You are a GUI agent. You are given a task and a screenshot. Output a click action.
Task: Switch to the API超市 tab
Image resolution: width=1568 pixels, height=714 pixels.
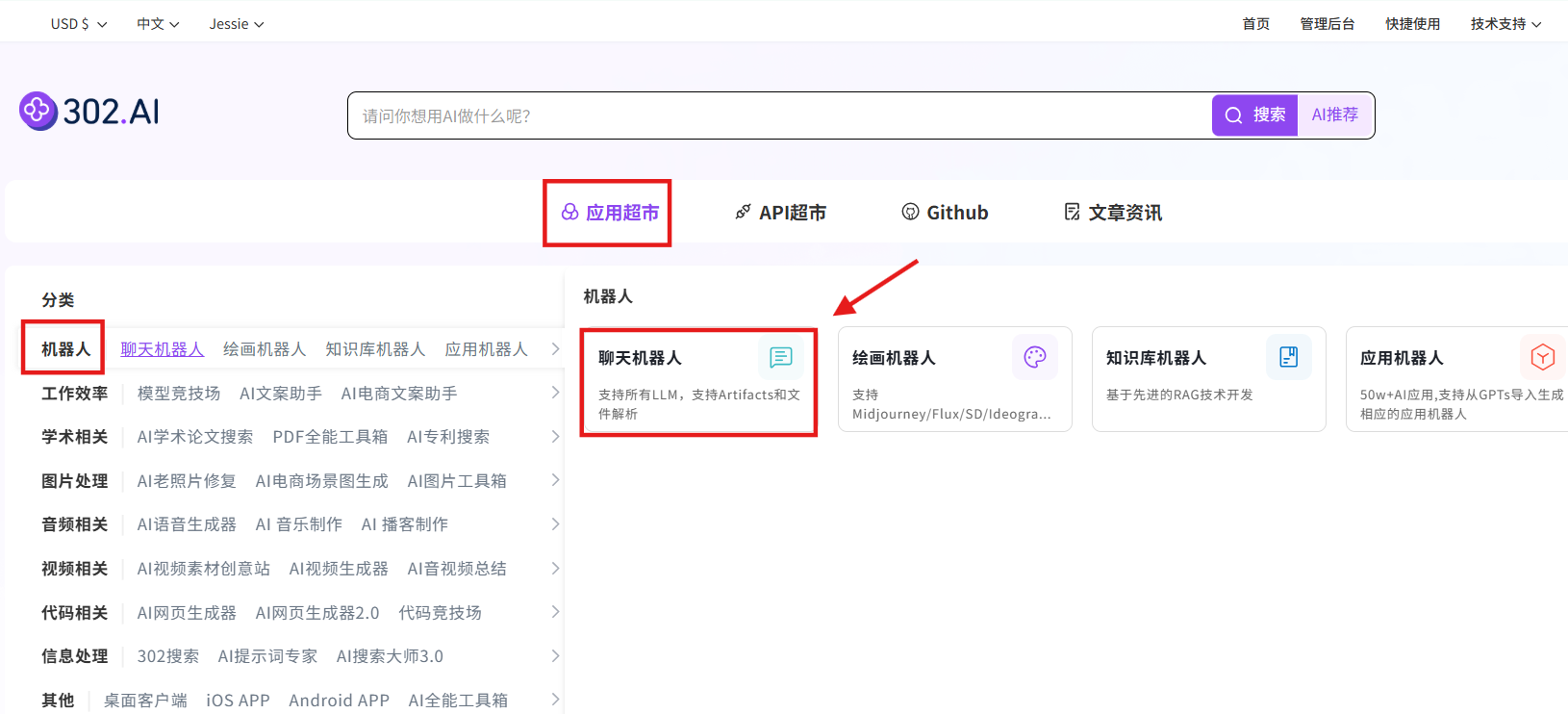pyautogui.click(x=780, y=213)
